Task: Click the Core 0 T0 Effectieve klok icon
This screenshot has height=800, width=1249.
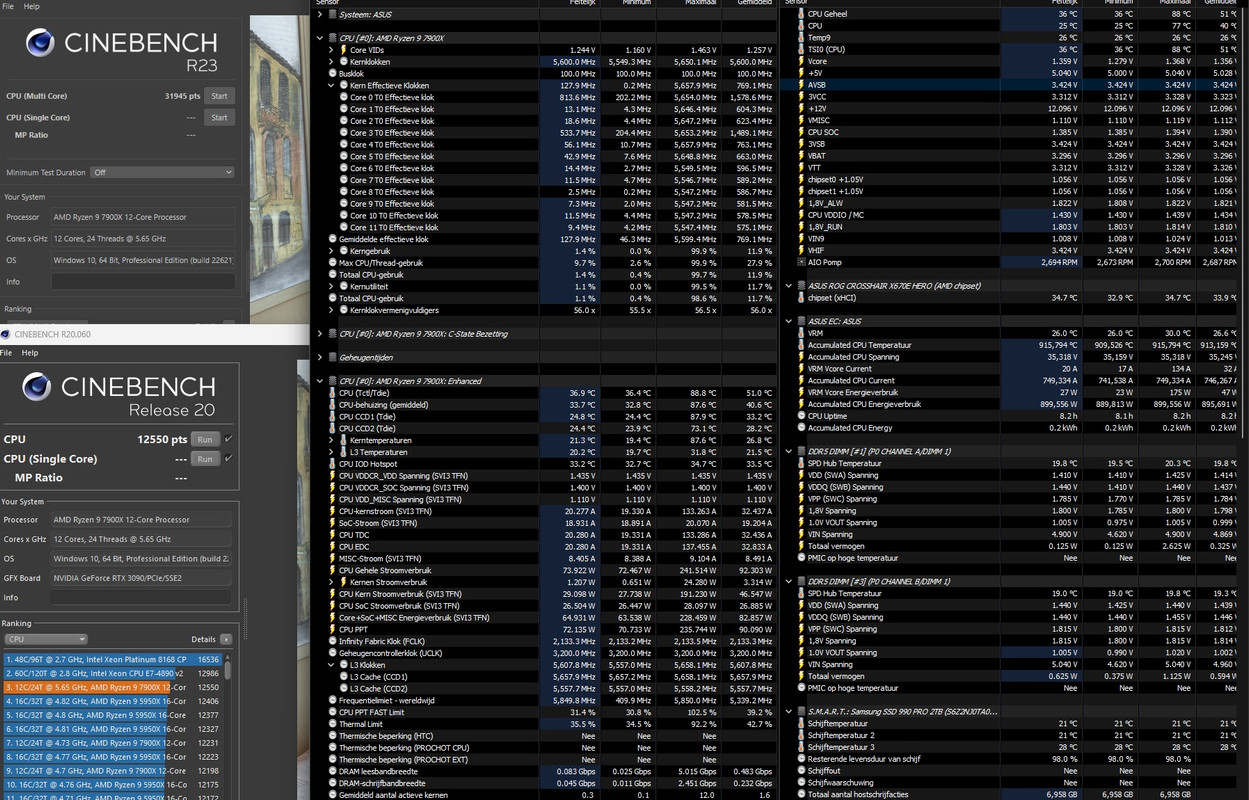Action: [x=343, y=97]
